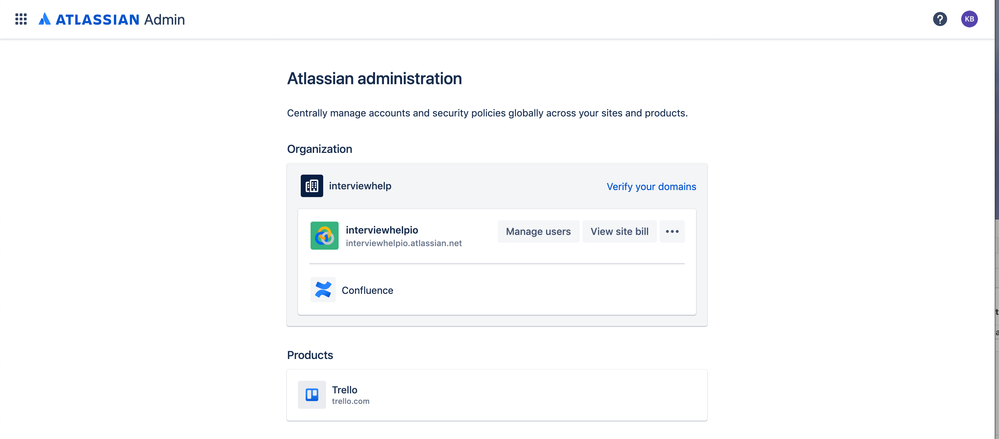
Task: Open the app switcher grid icon
Action: pos(21,19)
